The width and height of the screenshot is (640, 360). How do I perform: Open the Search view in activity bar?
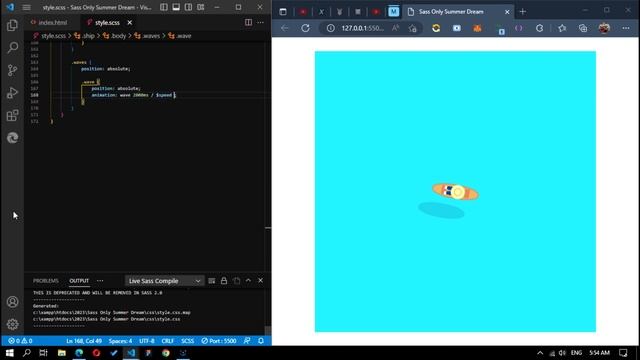coord(12,48)
